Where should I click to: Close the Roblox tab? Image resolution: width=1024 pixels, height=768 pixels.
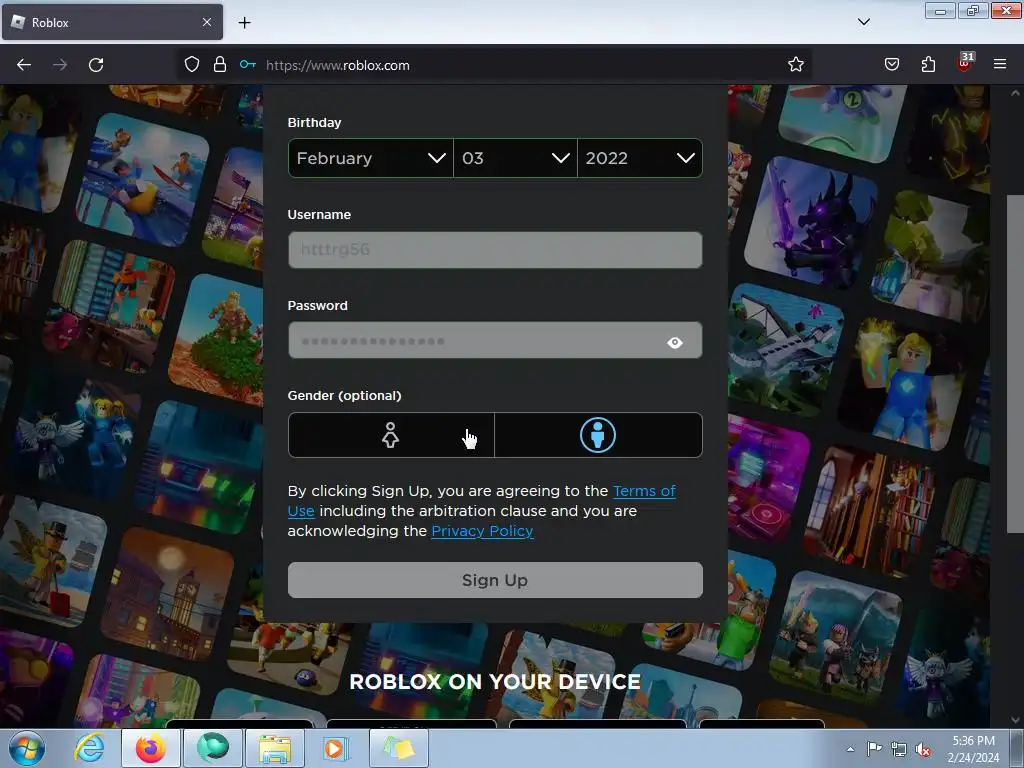coord(207,22)
